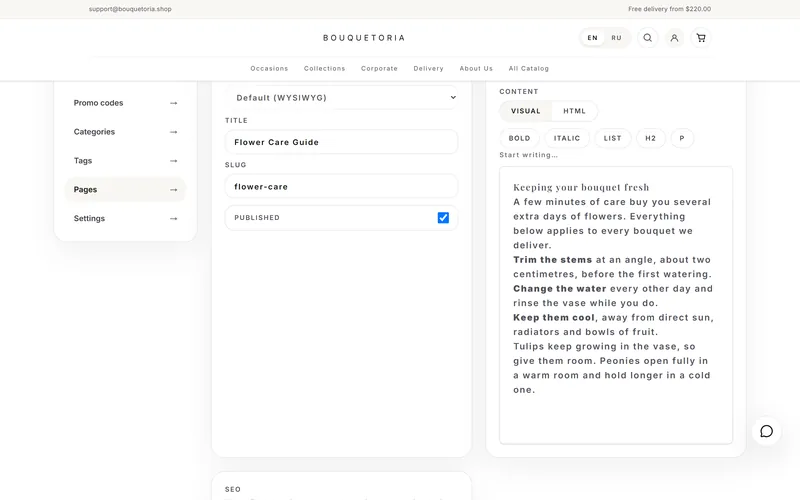Click the Title input field

click(341, 142)
